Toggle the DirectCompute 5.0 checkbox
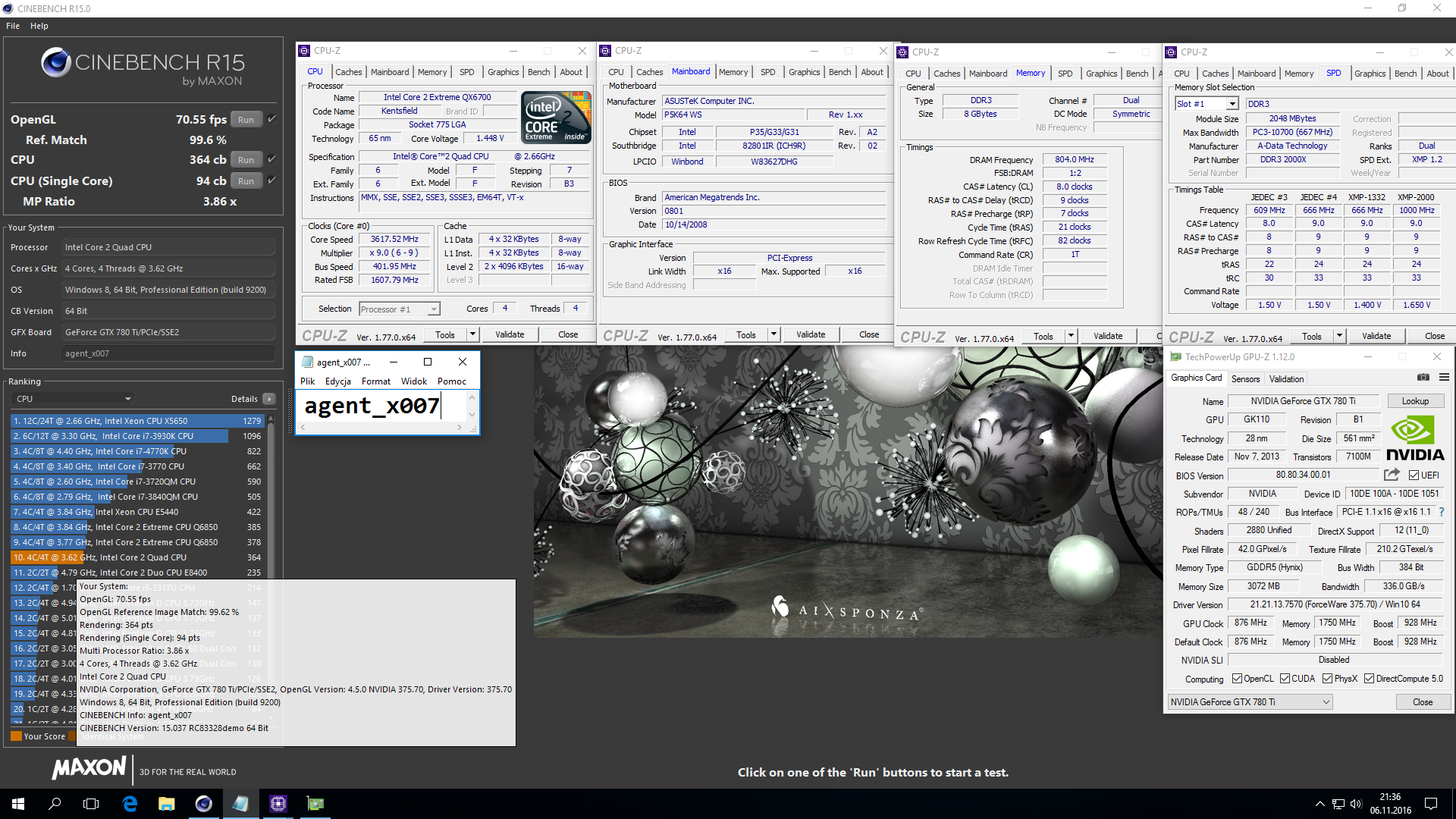1456x819 pixels. point(1369,679)
